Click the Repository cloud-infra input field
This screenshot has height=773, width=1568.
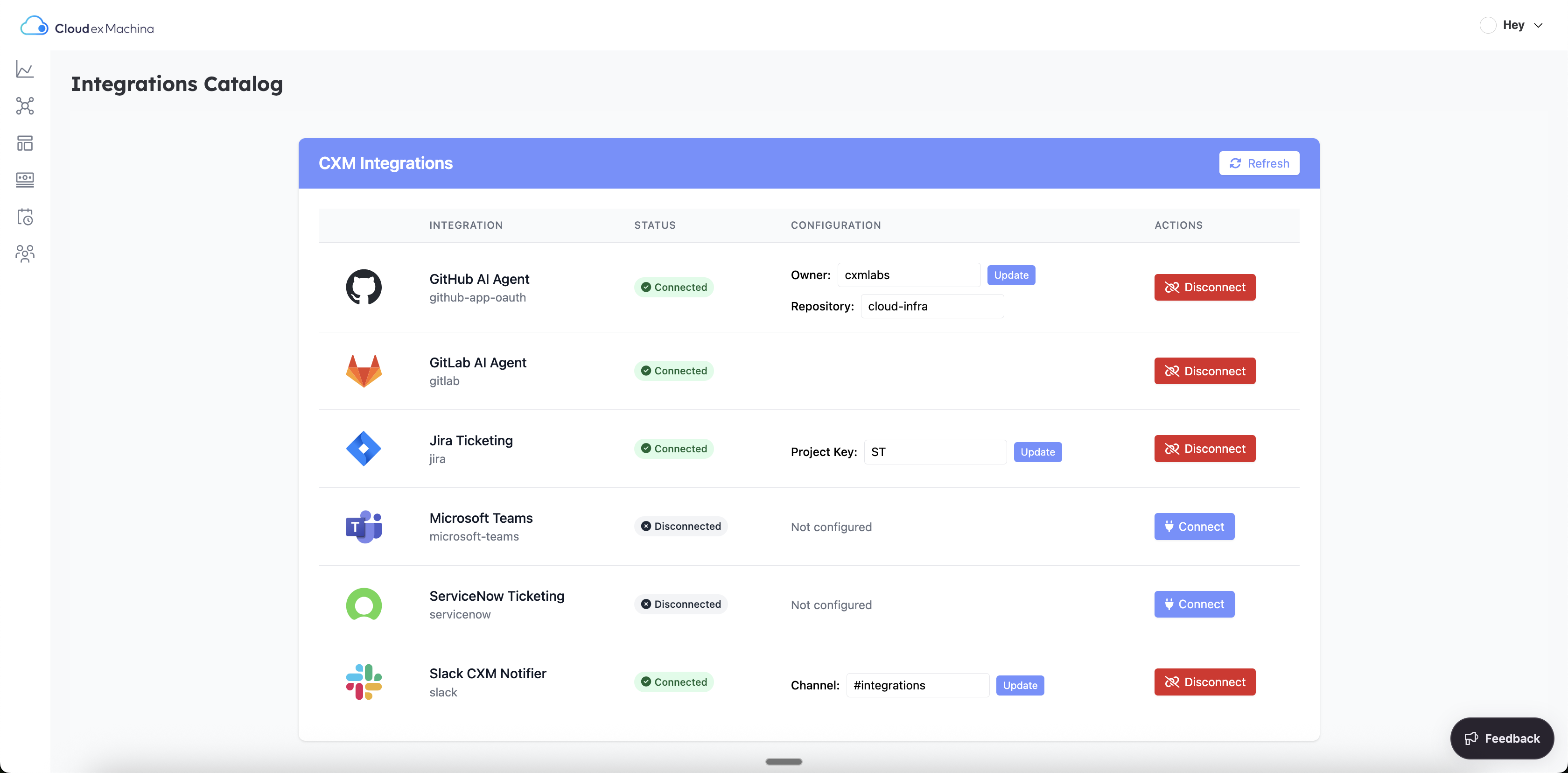tap(931, 306)
